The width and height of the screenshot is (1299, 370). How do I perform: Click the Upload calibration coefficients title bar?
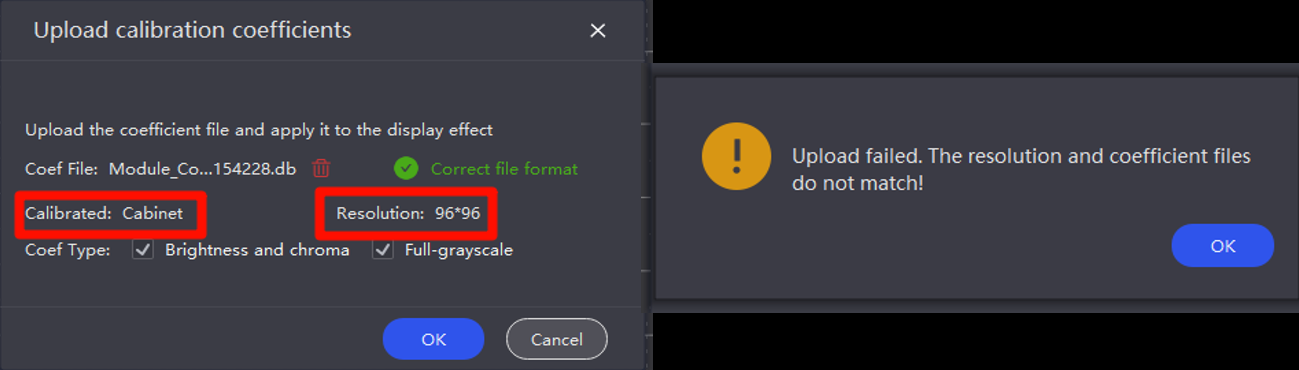tap(322, 30)
